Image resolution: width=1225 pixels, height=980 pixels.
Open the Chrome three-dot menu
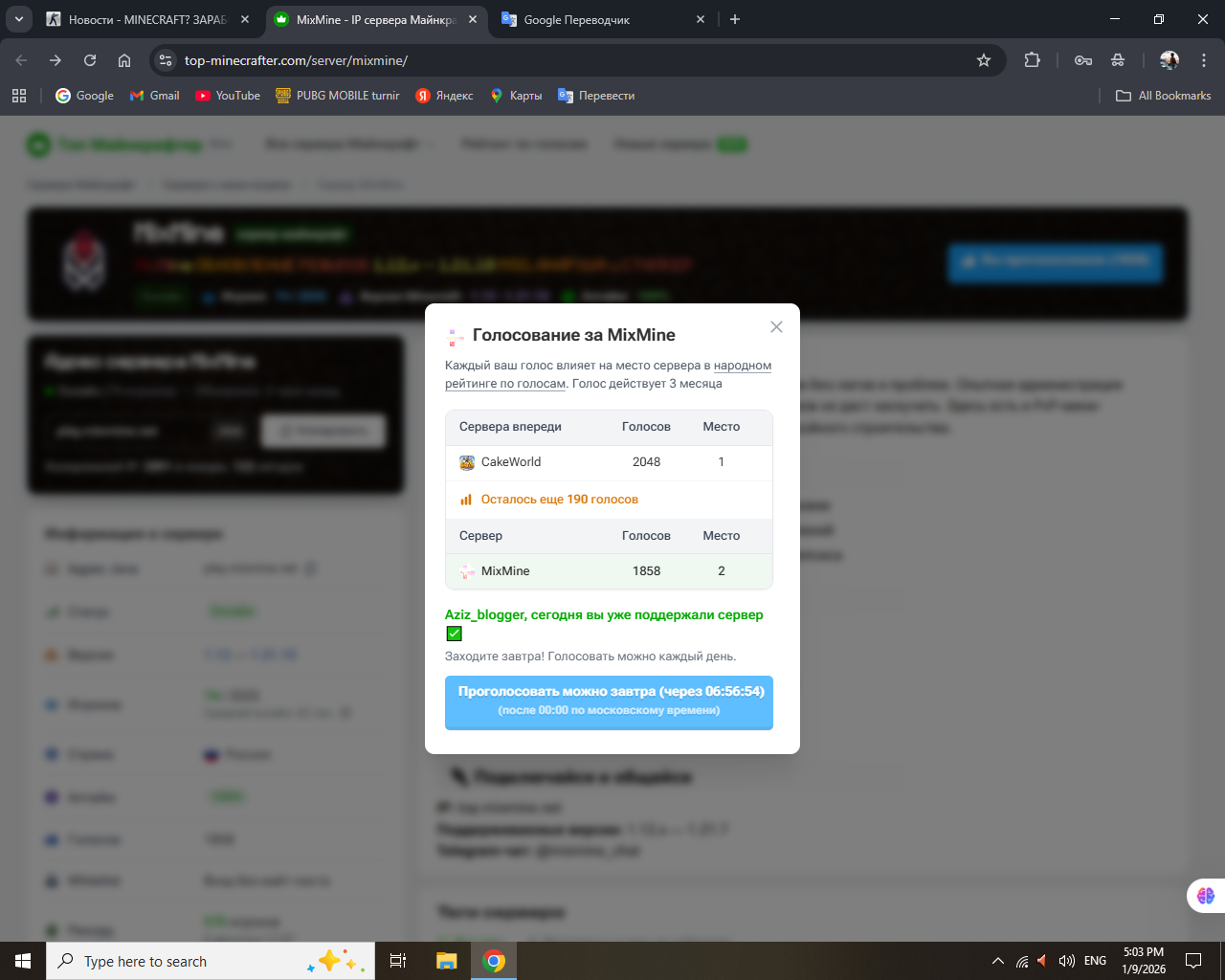click(x=1204, y=60)
